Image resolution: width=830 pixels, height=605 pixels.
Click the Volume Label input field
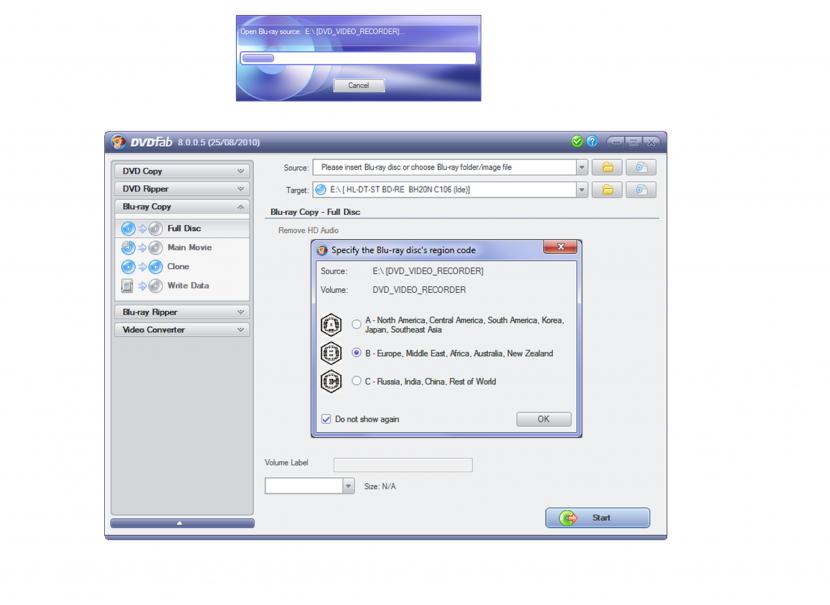(x=403, y=465)
